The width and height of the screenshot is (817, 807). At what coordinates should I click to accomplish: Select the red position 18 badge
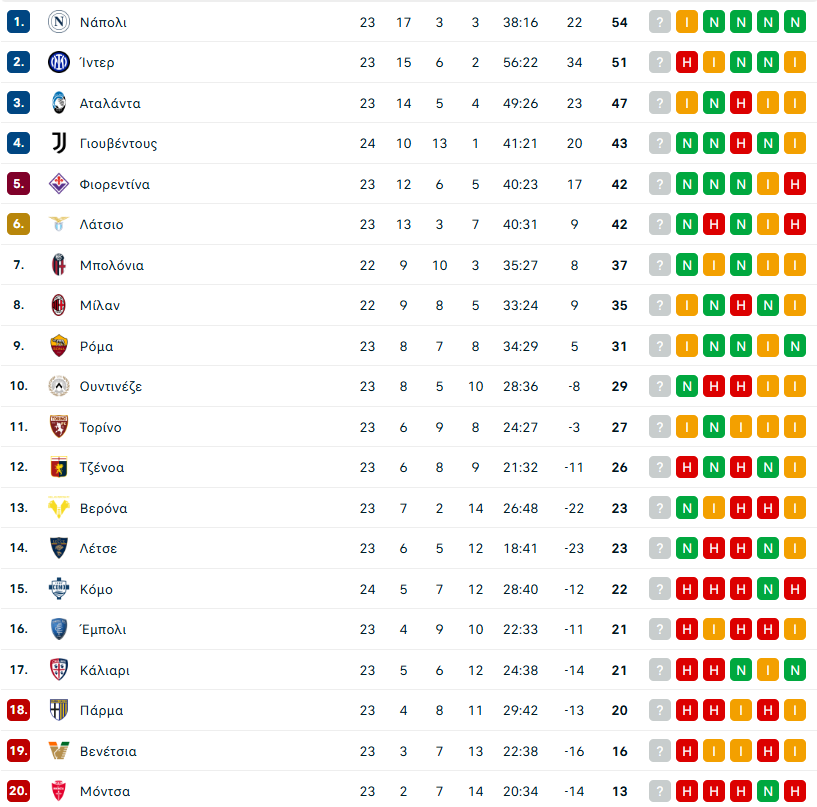[x=18, y=710]
